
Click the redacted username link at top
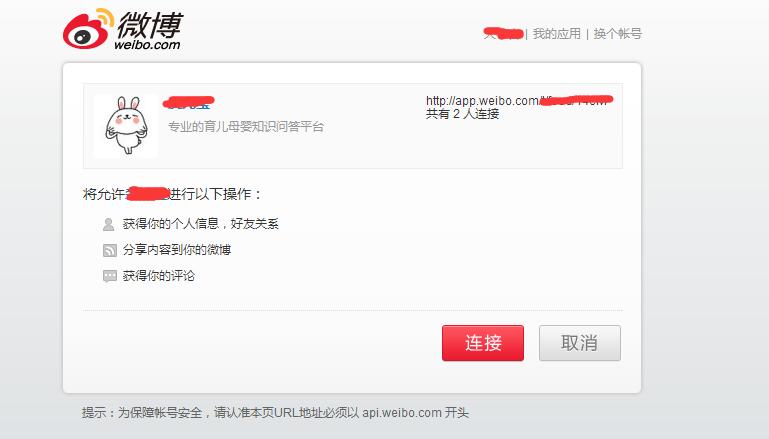tap(504, 34)
